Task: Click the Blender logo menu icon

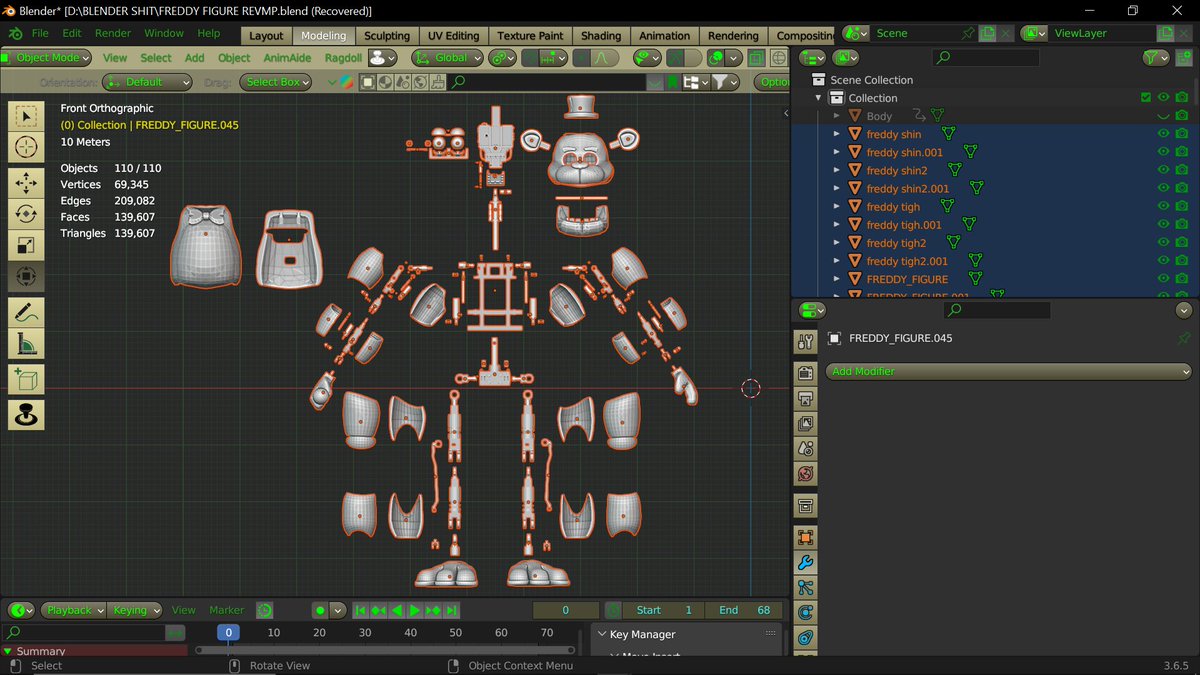Action: point(15,33)
